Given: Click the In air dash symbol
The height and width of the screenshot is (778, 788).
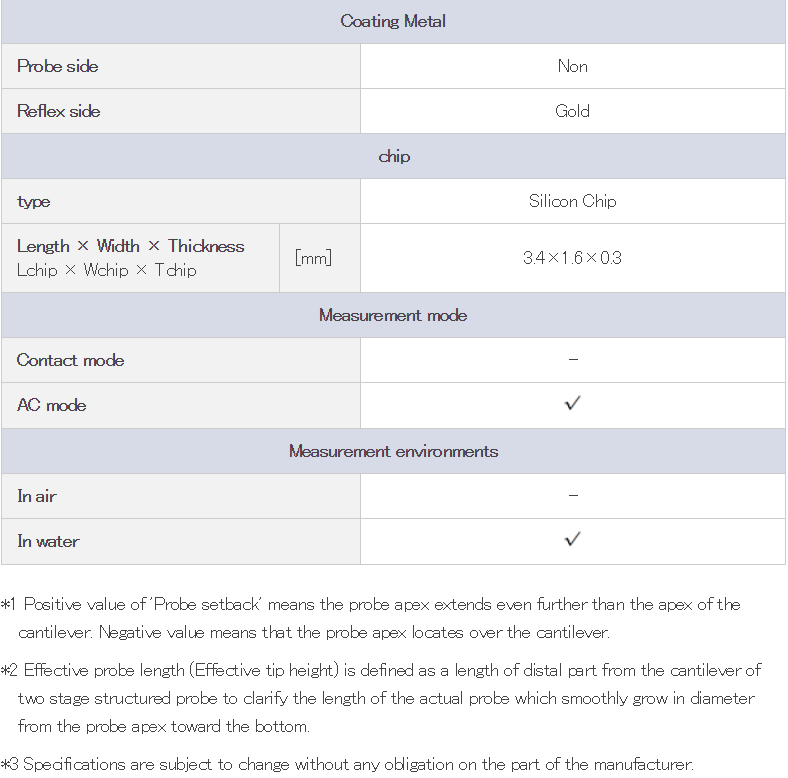Looking at the screenshot, I should coord(573,496).
